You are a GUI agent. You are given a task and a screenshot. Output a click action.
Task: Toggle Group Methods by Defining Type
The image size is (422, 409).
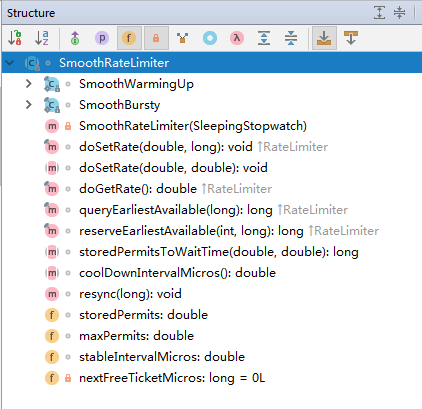click(x=183, y=38)
